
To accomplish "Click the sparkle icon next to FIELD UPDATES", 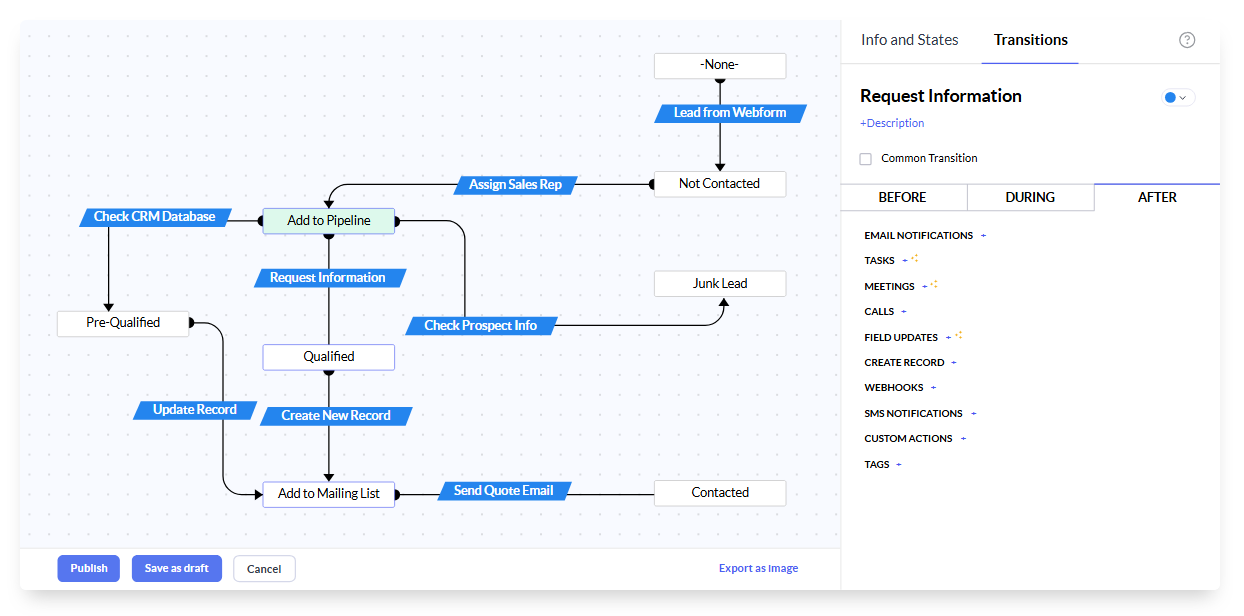I will 959,336.
